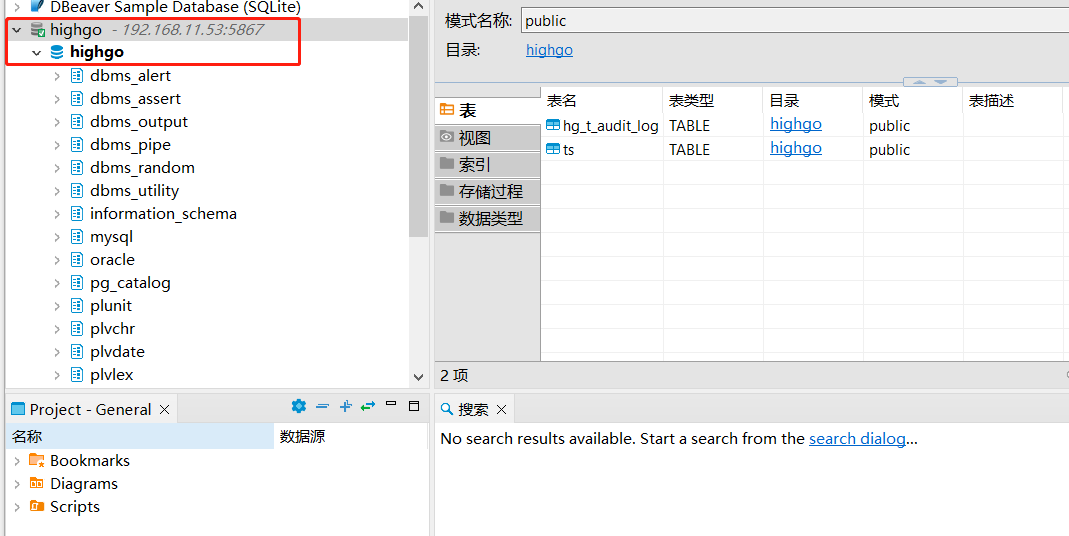The width and height of the screenshot is (1069, 536).
Task: Collapse the bold highgo database node
Action: (36, 53)
